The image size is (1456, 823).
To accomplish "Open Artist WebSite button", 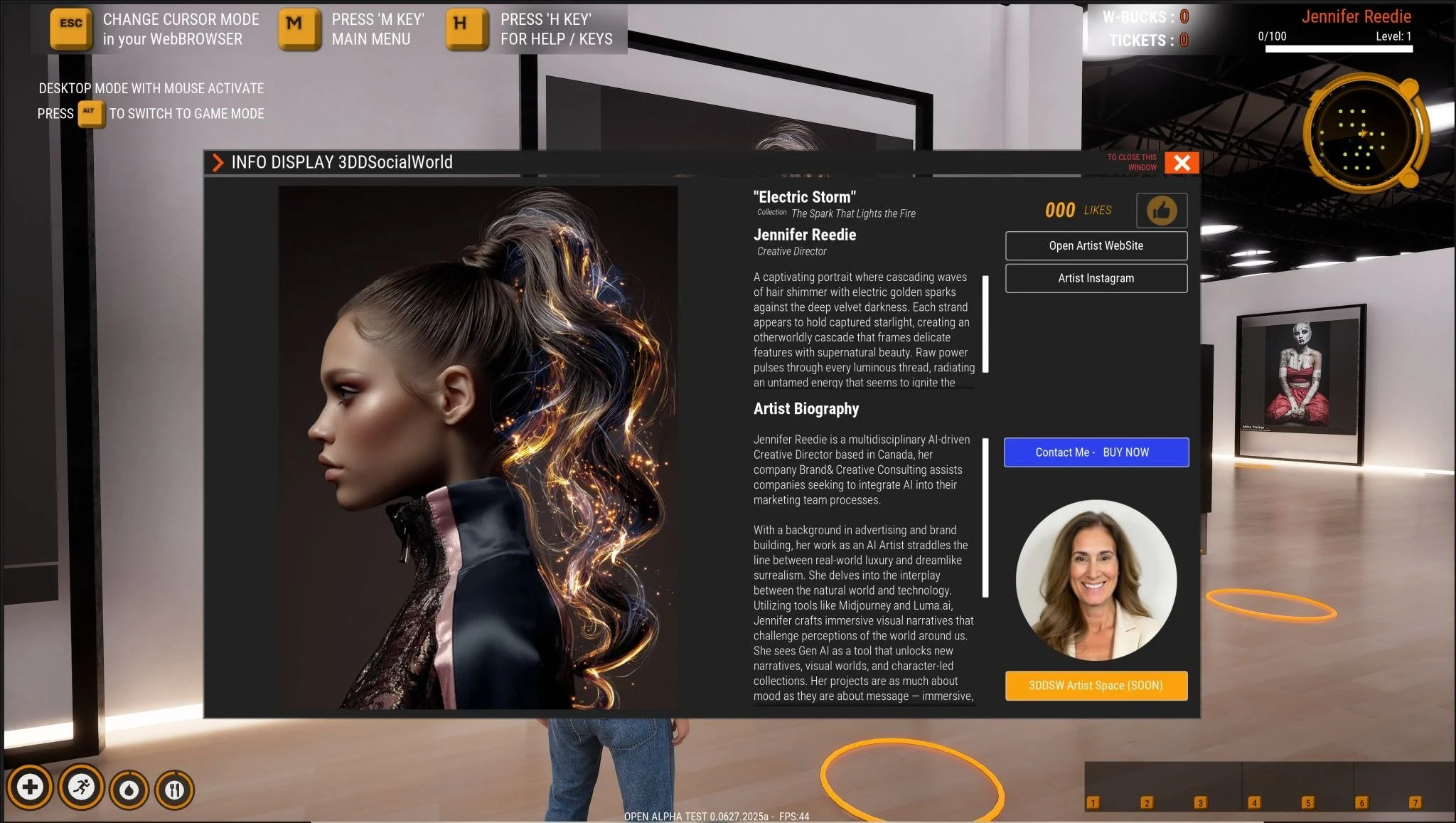I will pos(1096,246).
